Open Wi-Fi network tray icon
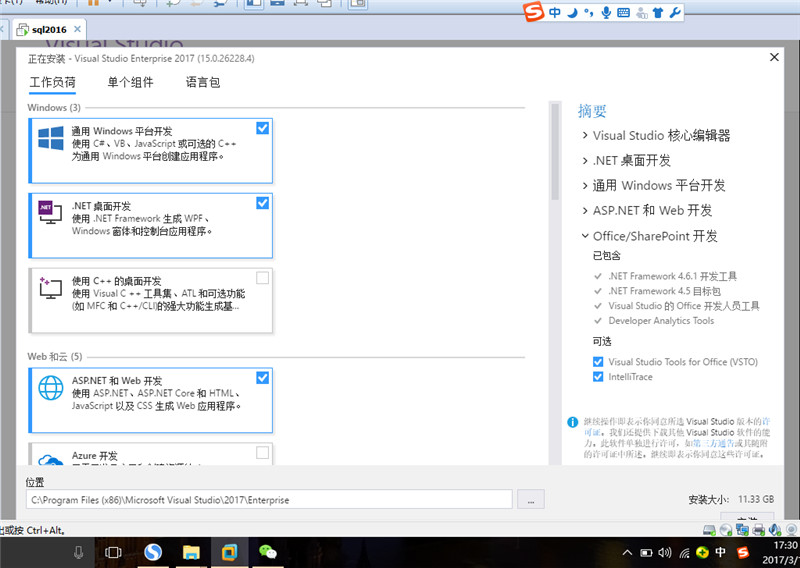 click(x=684, y=552)
